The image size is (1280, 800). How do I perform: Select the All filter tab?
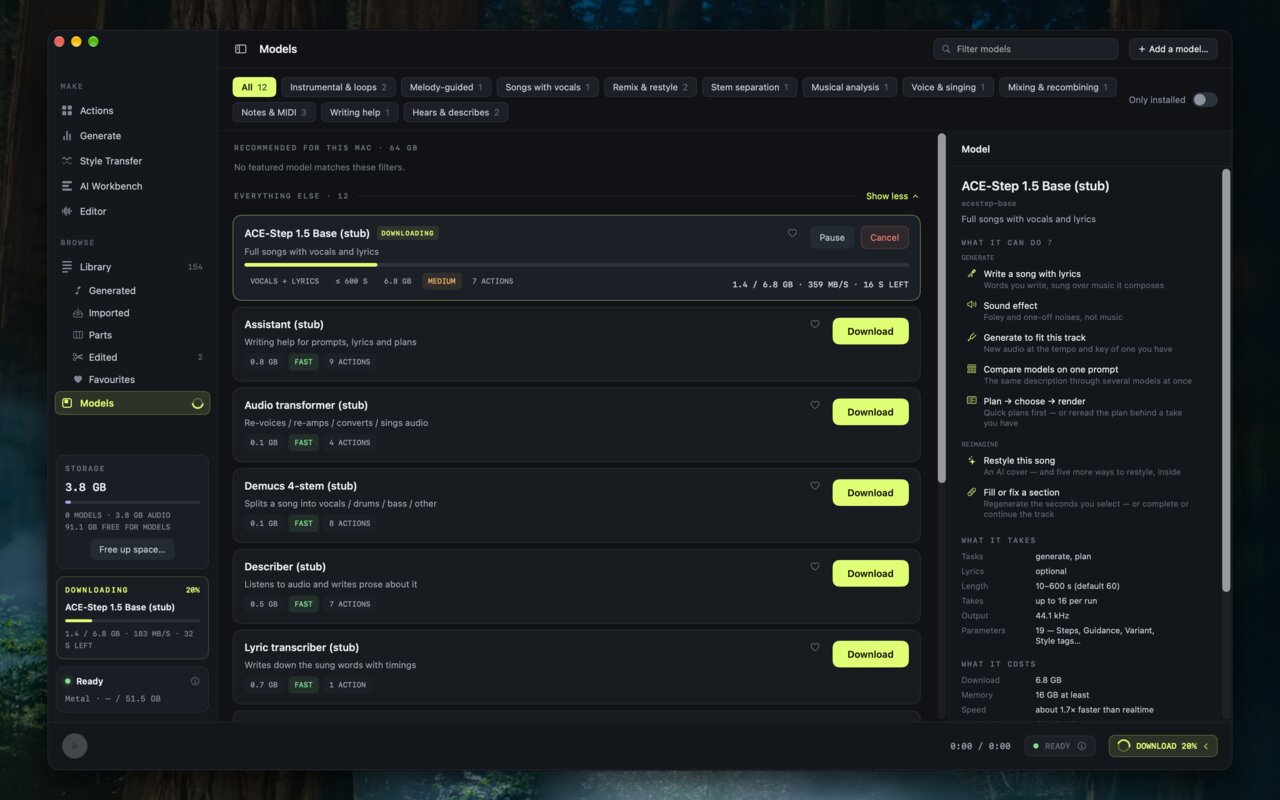click(x=254, y=87)
